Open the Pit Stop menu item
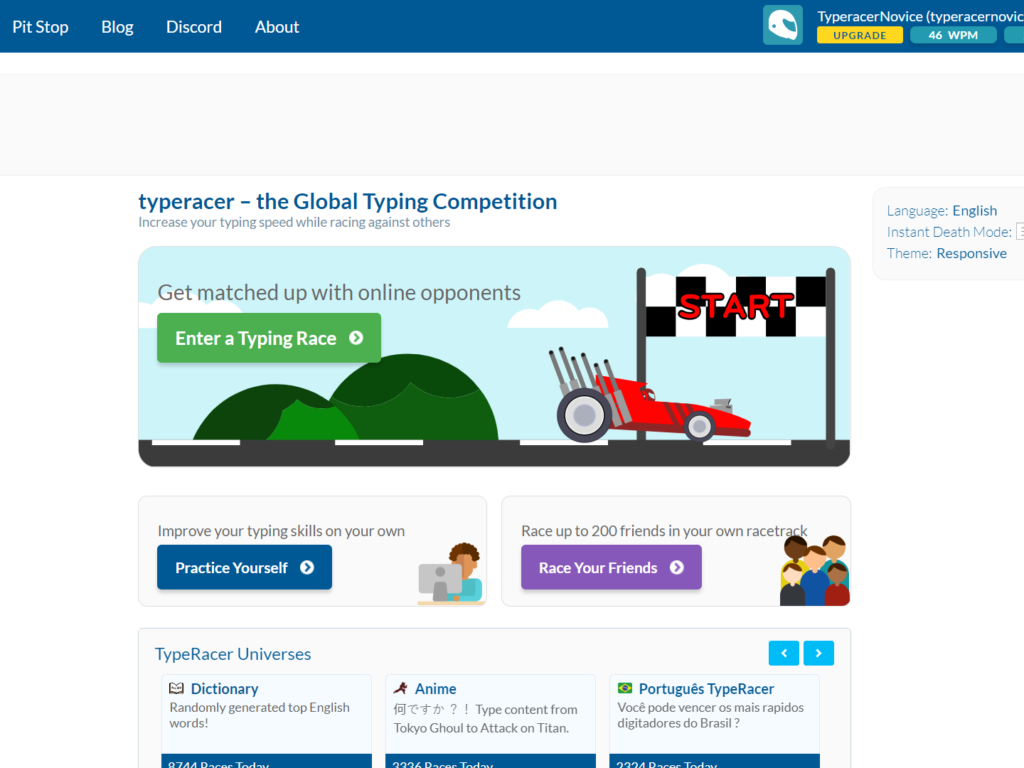1024x768 pixels. [x=40, y=27]
